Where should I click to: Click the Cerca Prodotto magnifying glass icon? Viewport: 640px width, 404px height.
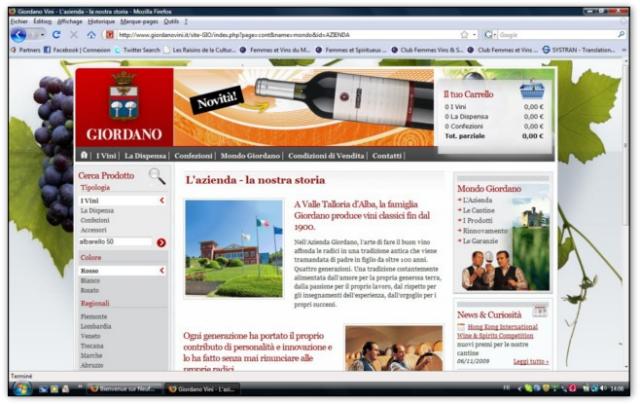click(x=157, y=176)
